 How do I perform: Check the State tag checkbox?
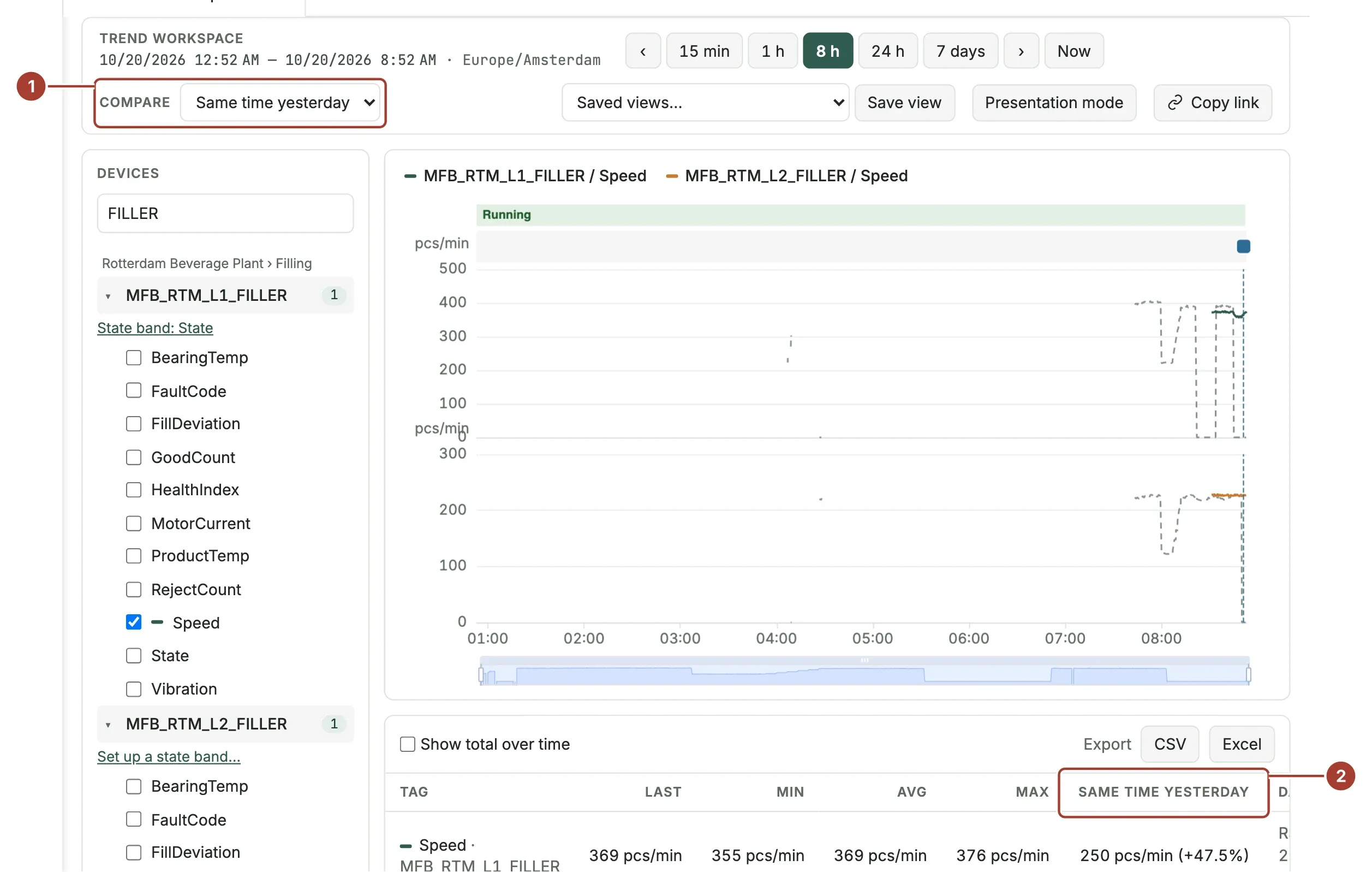point(133,656)
